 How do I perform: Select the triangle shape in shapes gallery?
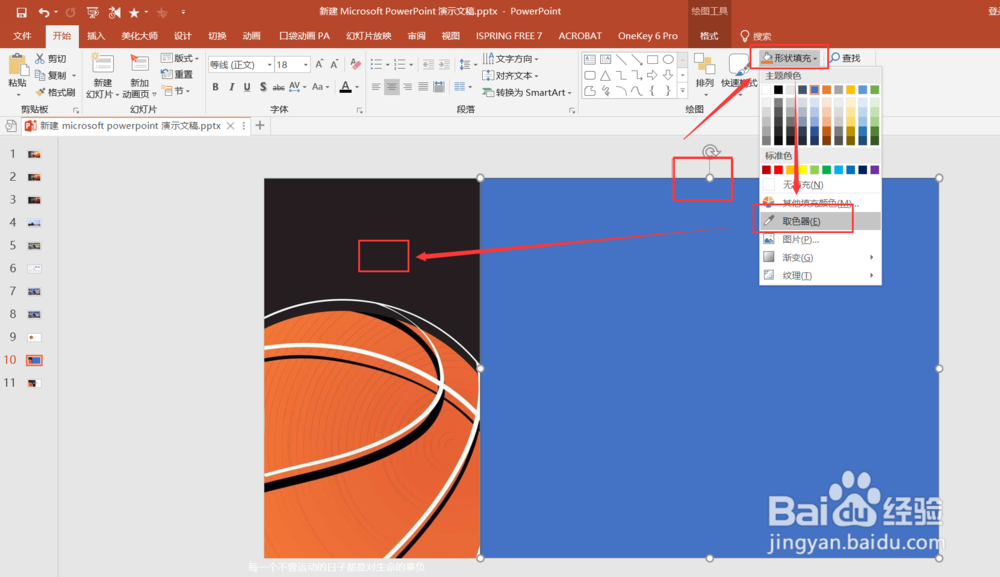tap(605, 75)
